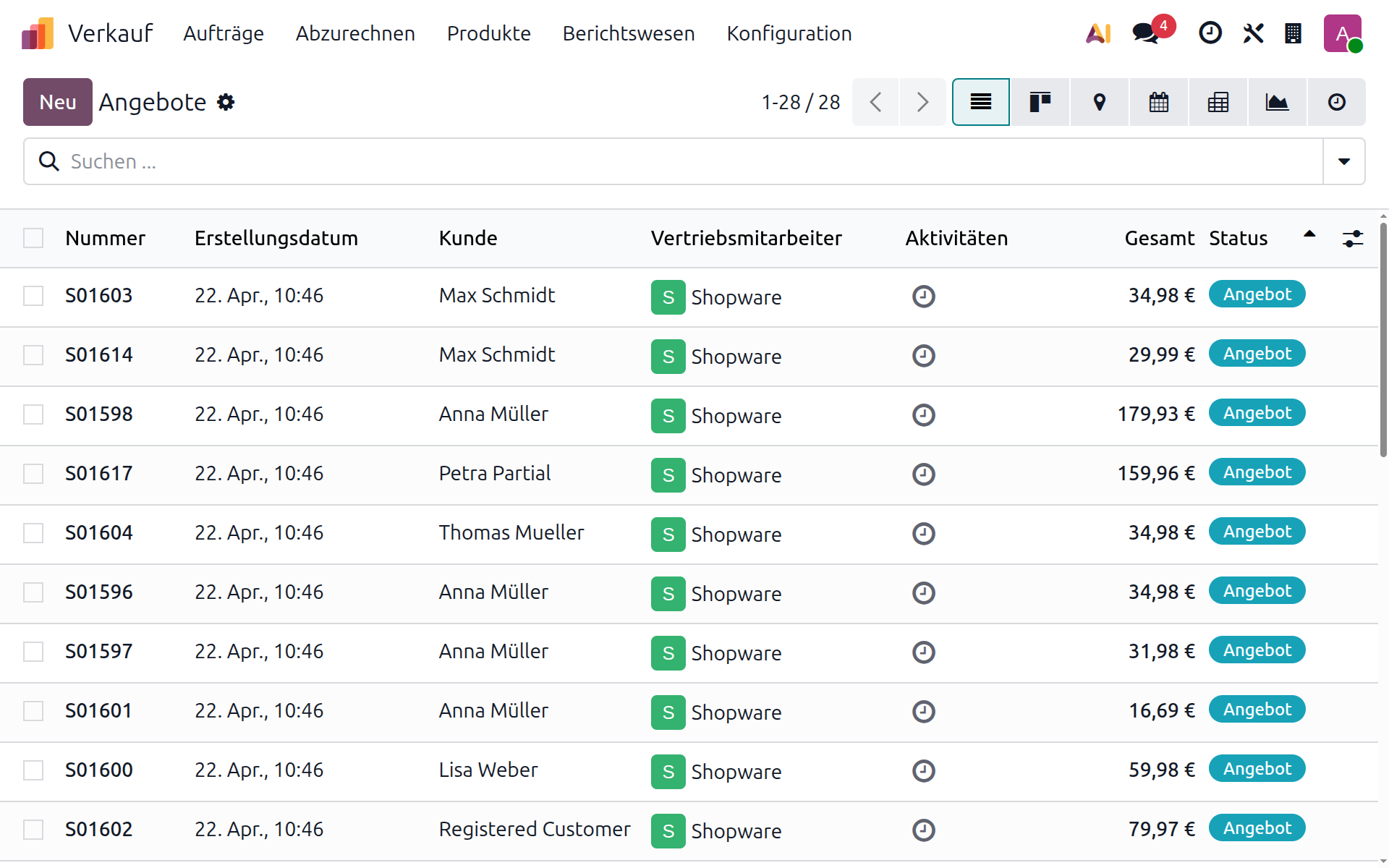Open the Produkte menu

tap(489, 33)
